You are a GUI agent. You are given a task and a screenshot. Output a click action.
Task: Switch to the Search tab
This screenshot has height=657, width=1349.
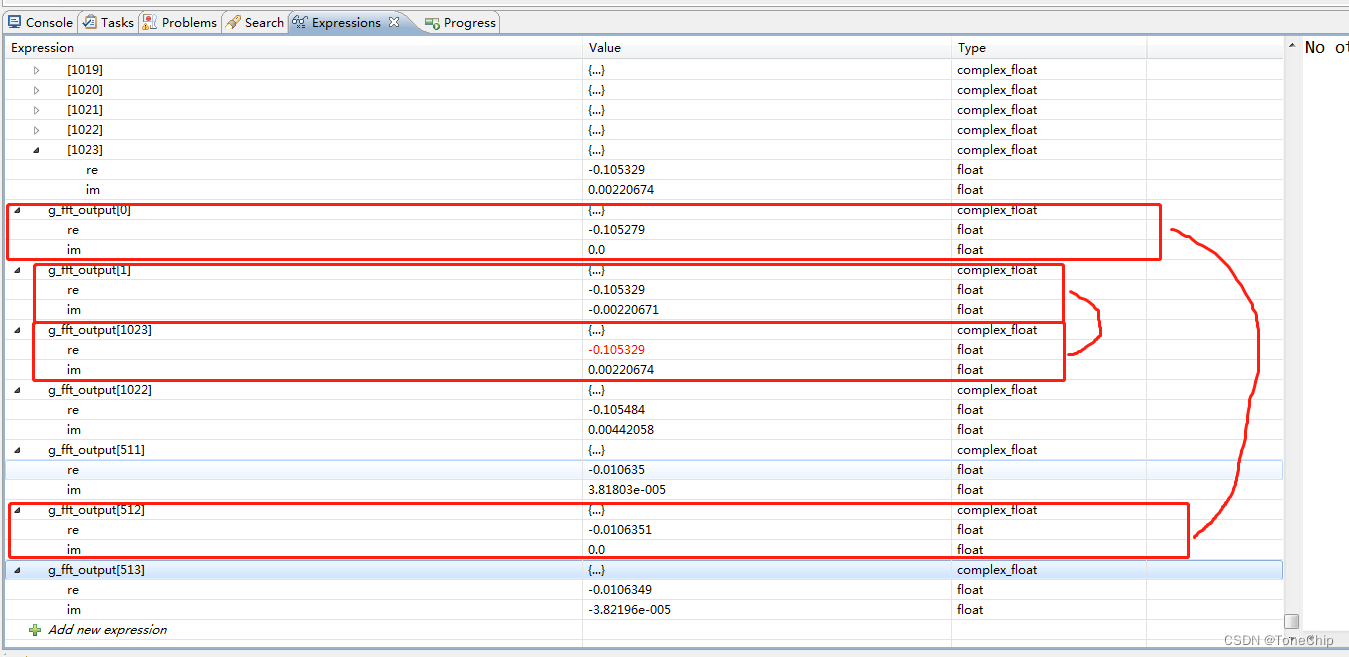(x=255, y=22)
